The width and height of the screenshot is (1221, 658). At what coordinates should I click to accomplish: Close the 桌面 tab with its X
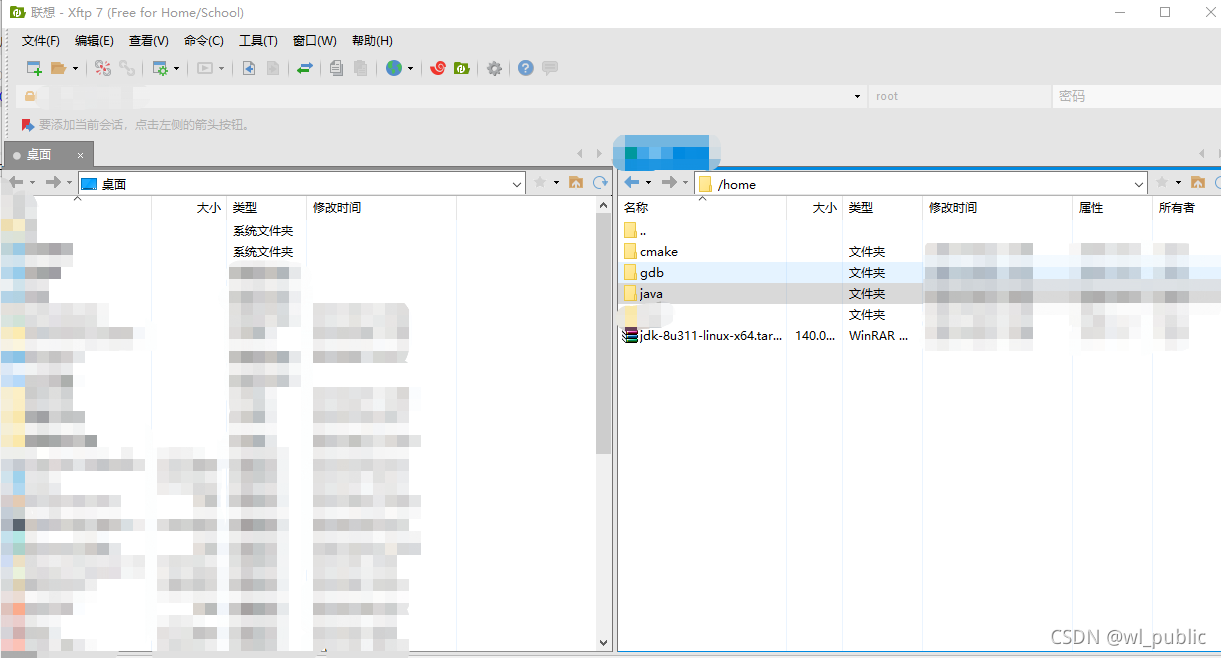pos(81,155)
